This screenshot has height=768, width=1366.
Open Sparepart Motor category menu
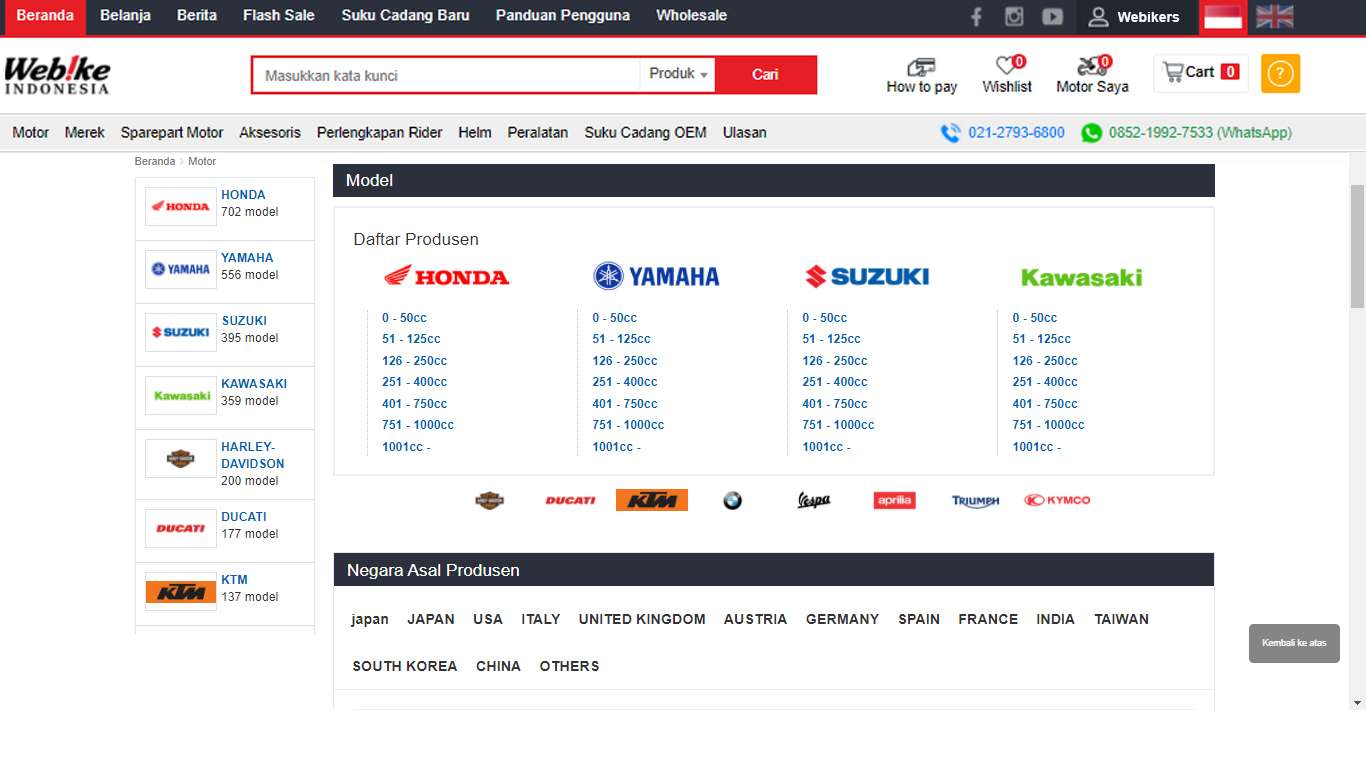click(172, 132)
